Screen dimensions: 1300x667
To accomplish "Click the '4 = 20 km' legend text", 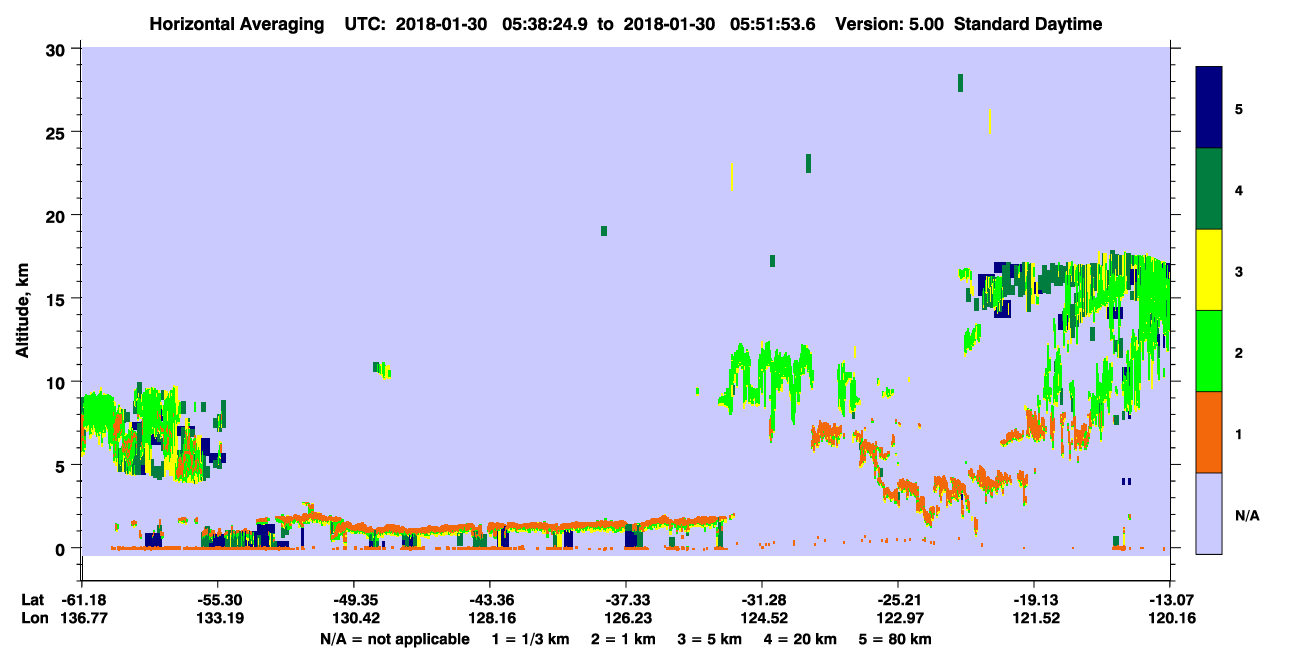I will coord(803,639).
